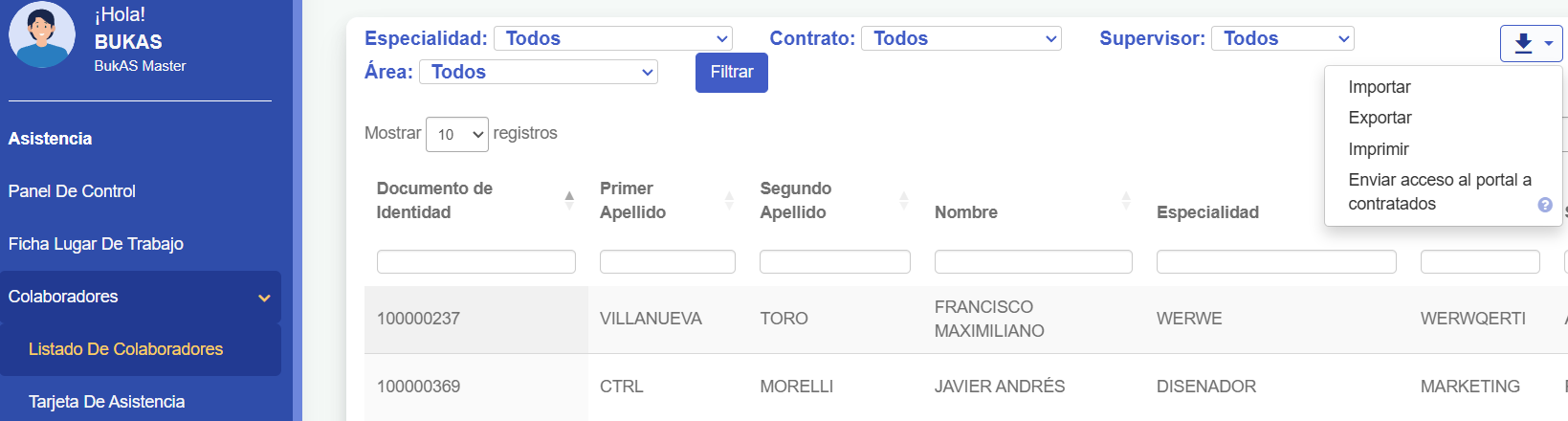Change the Mostrar registros count selector
Viewport: 1568px width, 421px height.
pyautogui.click(x=456, y=134)
